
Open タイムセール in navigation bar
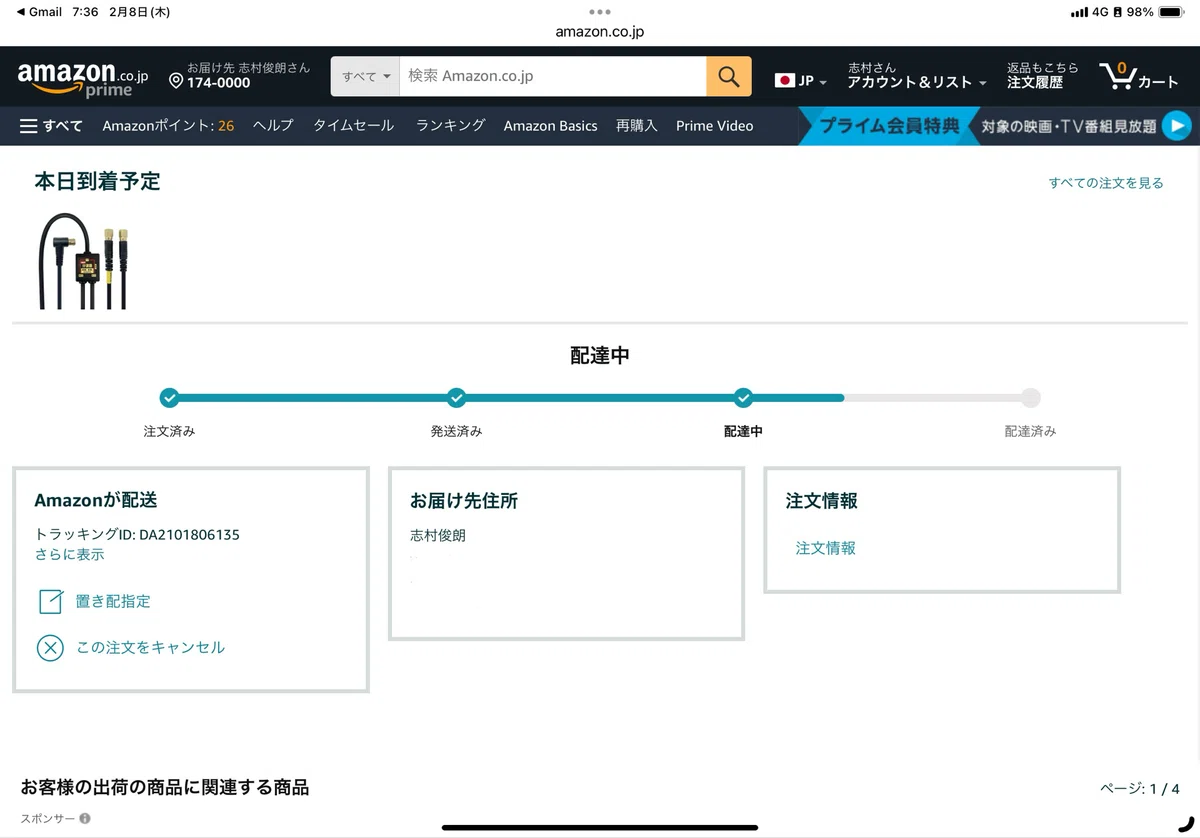coord(353,125)
